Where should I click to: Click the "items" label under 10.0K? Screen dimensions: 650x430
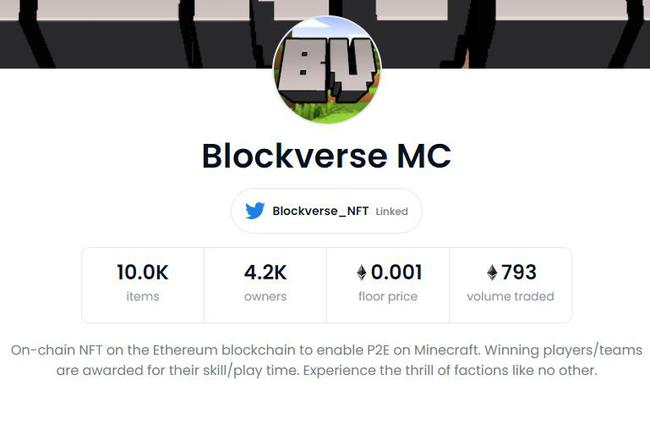click(x=142, y=297)
